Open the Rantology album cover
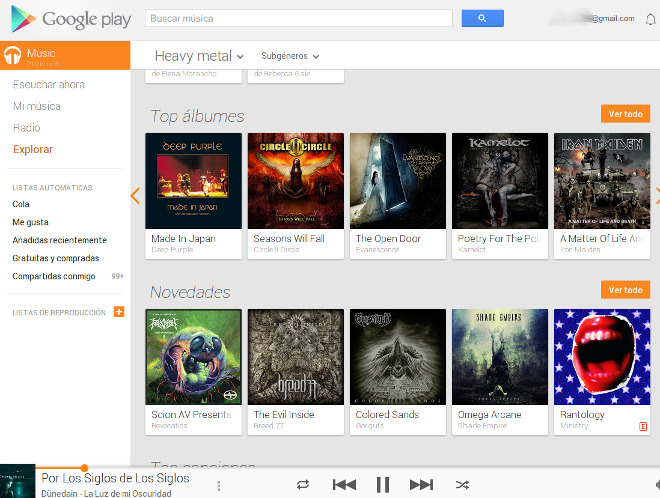Image resolution: width=660 pixels, height=498 pixels. coord(602,357)
